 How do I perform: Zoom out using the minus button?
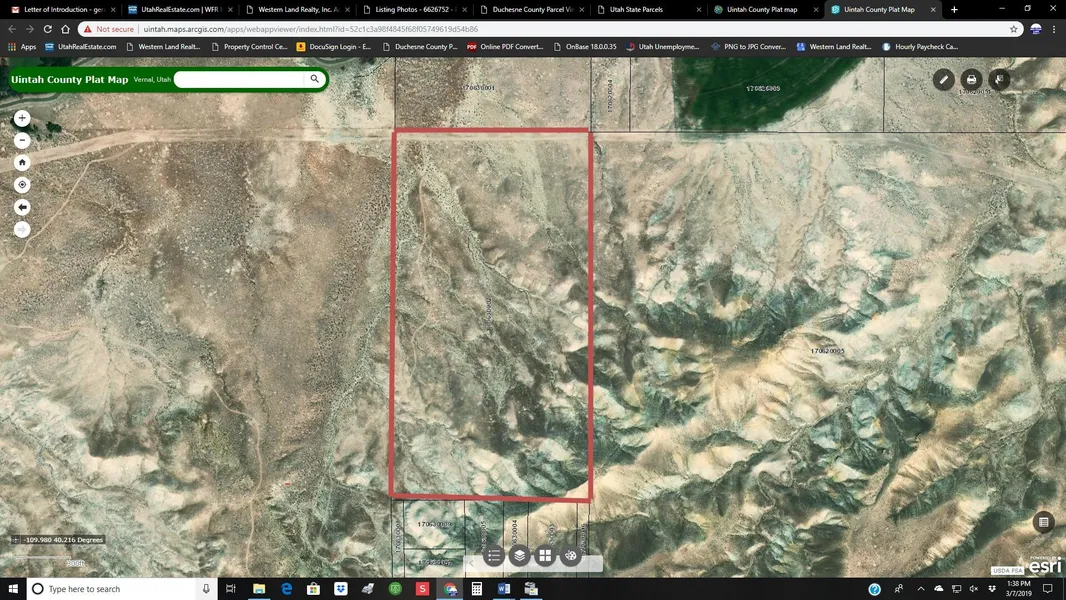(22, 140)
